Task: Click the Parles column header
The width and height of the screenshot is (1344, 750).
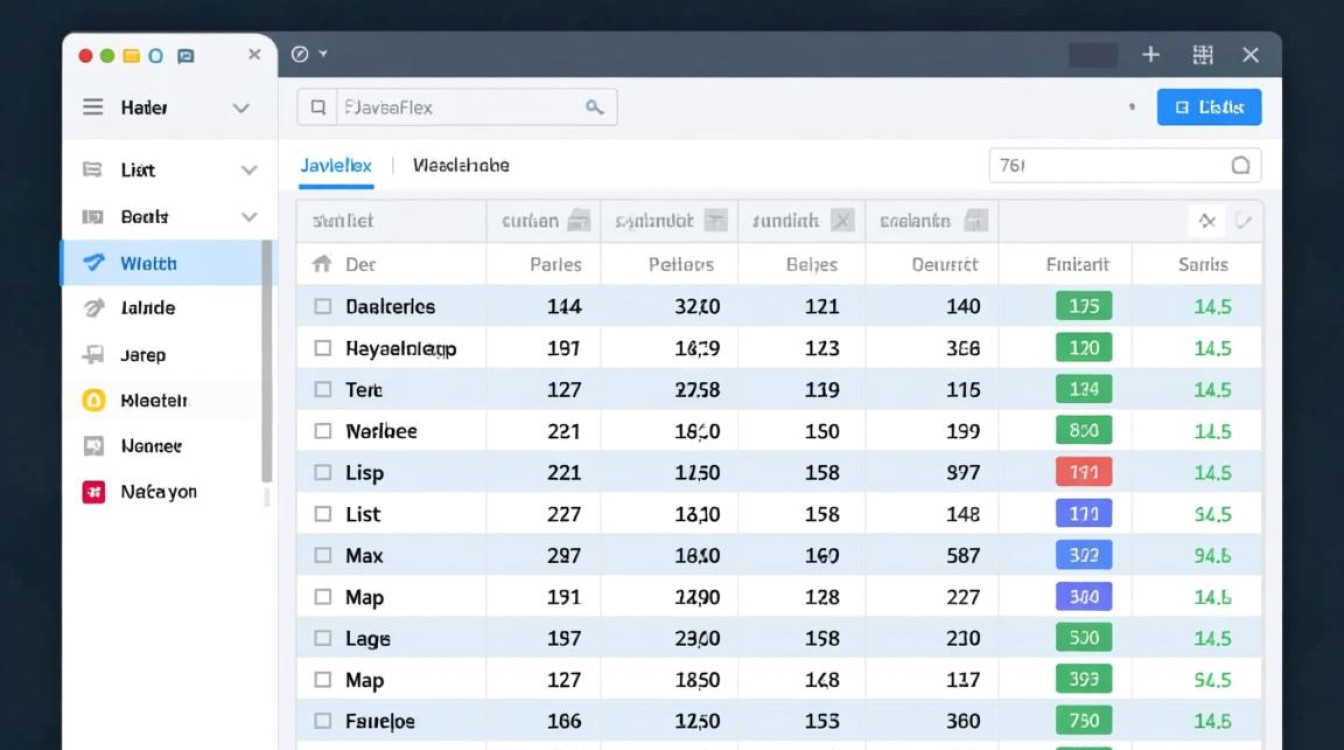Action: pyautogui.click(x=555, y=265)
